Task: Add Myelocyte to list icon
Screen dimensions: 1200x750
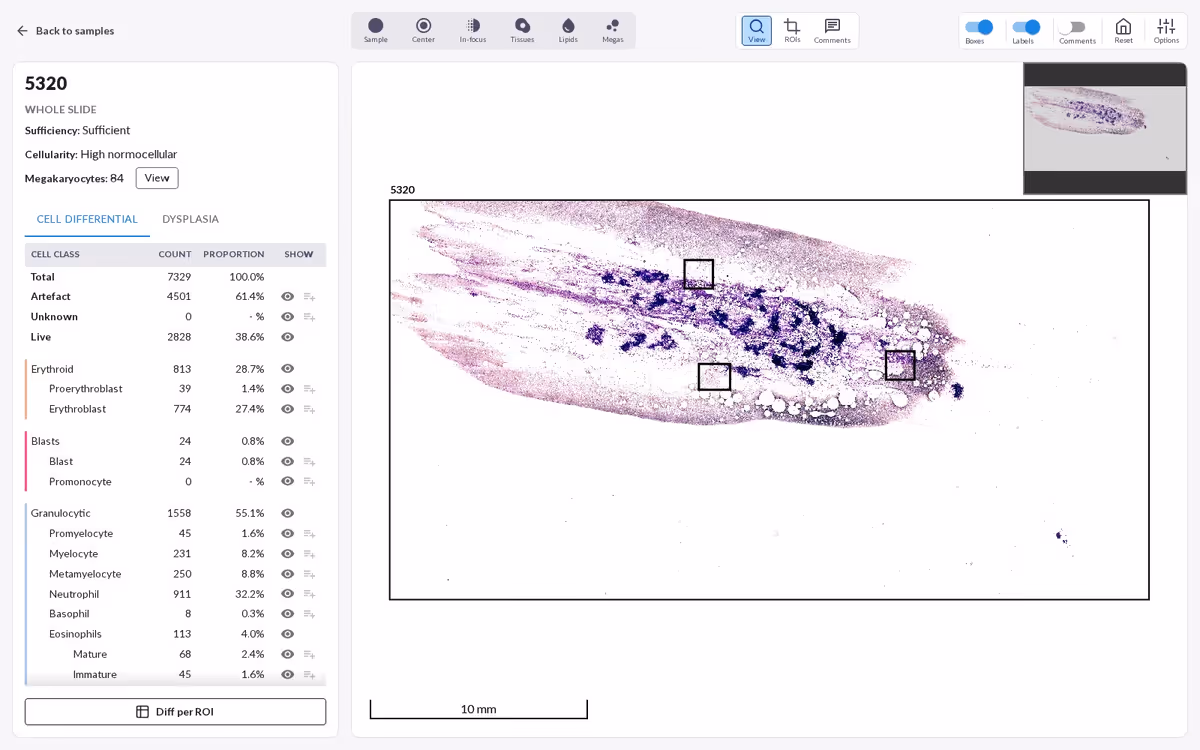Action: [310, 554]
